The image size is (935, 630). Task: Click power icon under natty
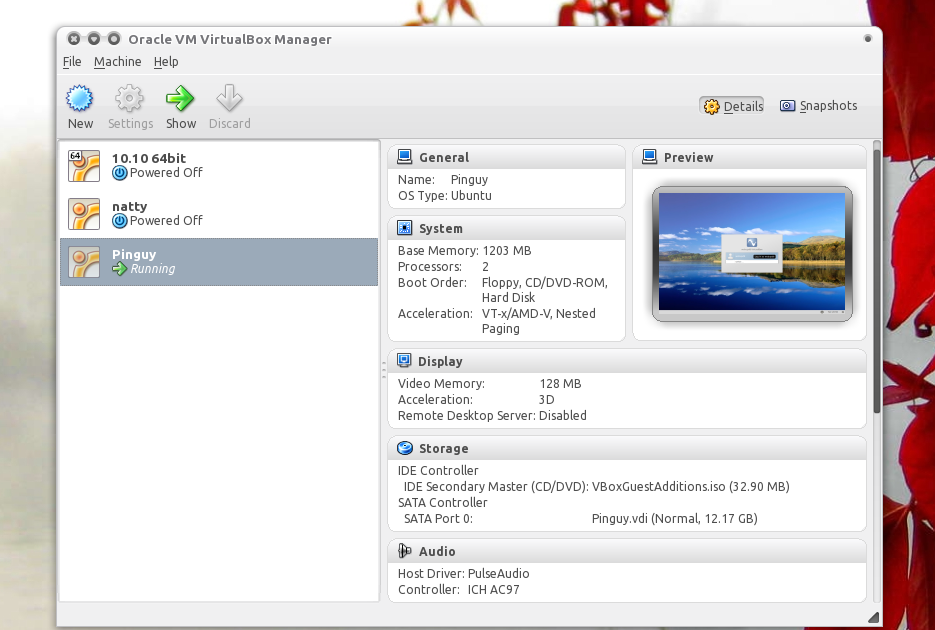pos(119,221)
